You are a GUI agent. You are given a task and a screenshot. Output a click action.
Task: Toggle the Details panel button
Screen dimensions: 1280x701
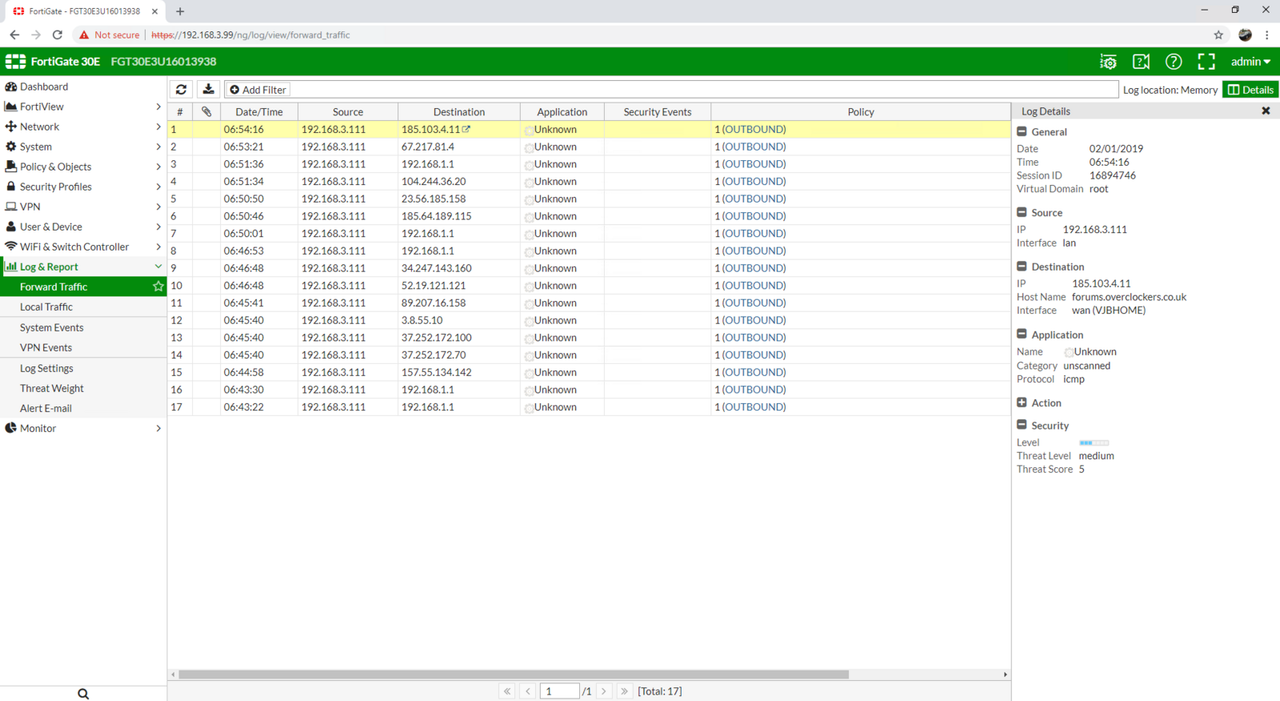point(1250,90)
